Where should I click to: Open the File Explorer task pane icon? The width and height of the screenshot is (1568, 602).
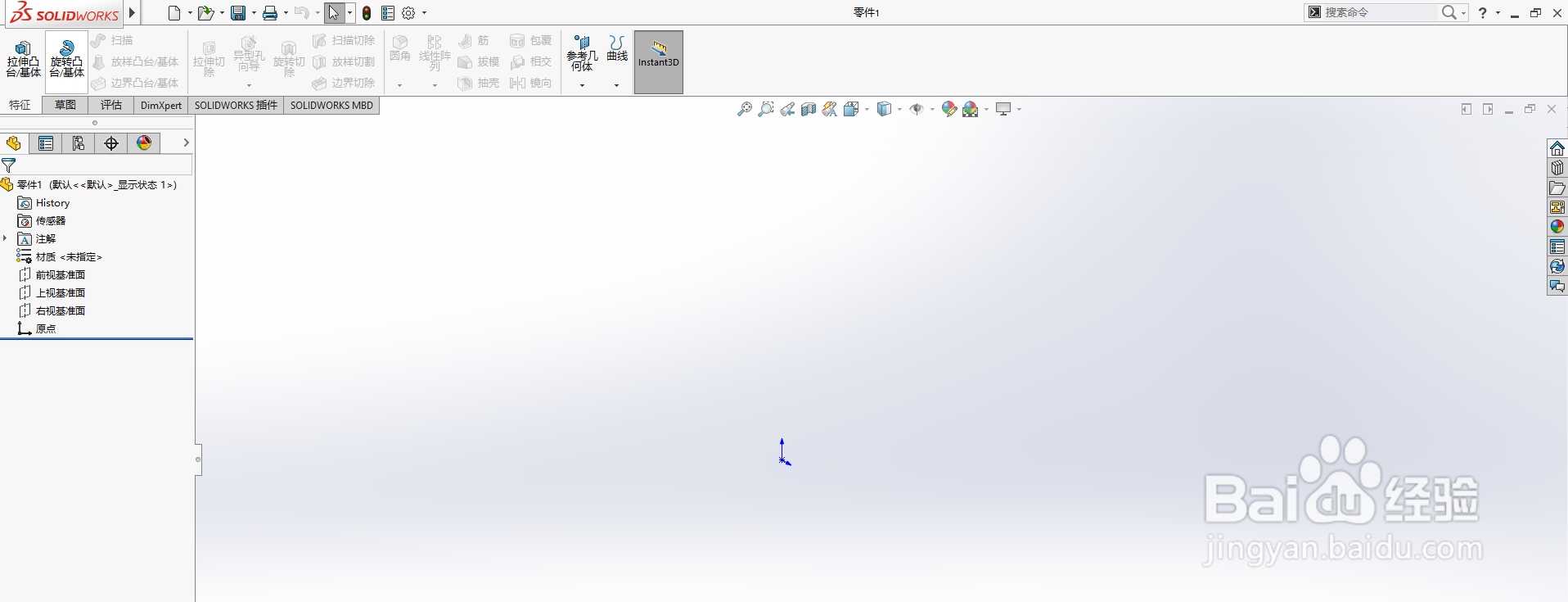1557,188
